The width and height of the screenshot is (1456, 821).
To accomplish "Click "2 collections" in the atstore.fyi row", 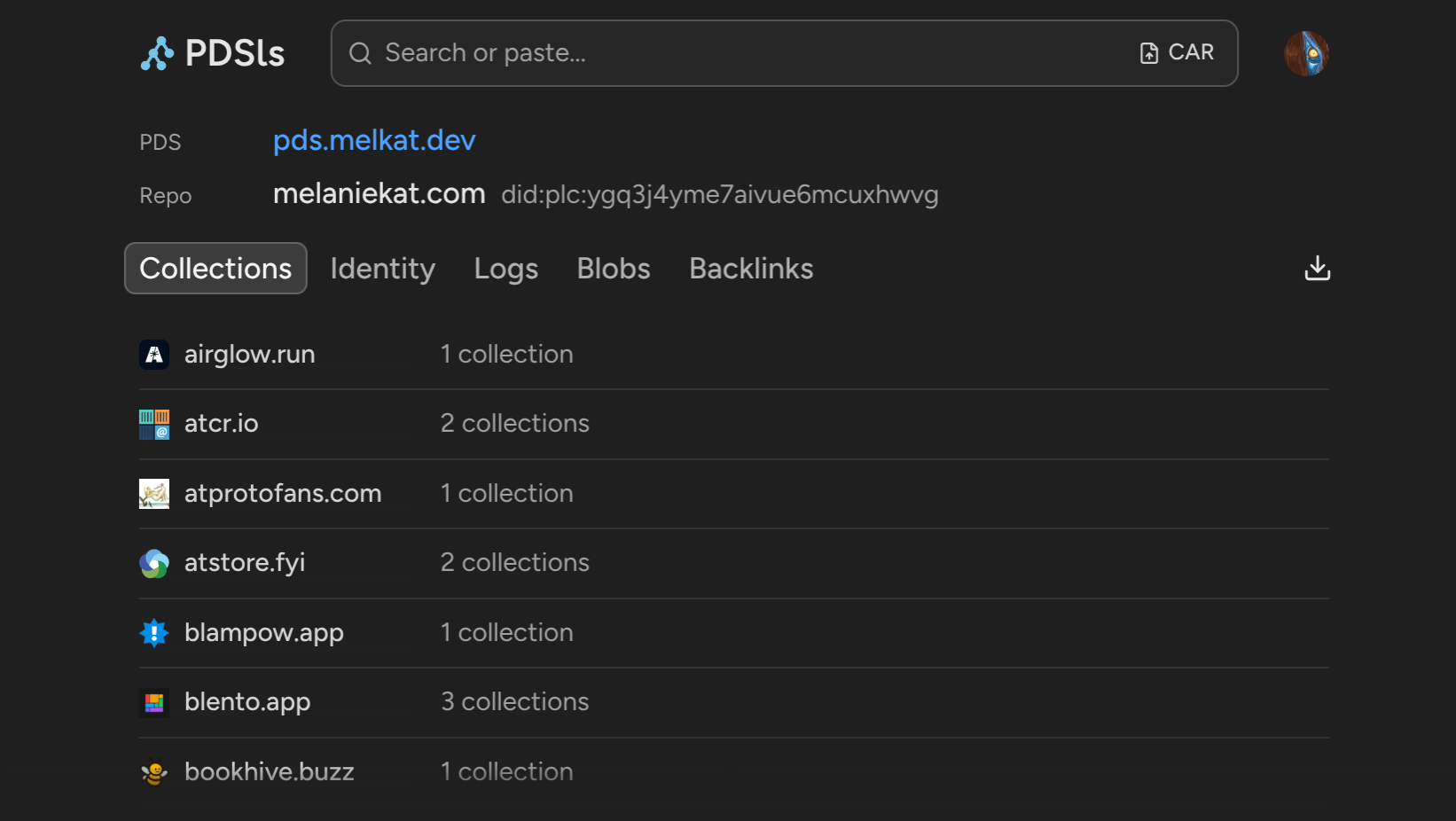I will pos(515,562).
